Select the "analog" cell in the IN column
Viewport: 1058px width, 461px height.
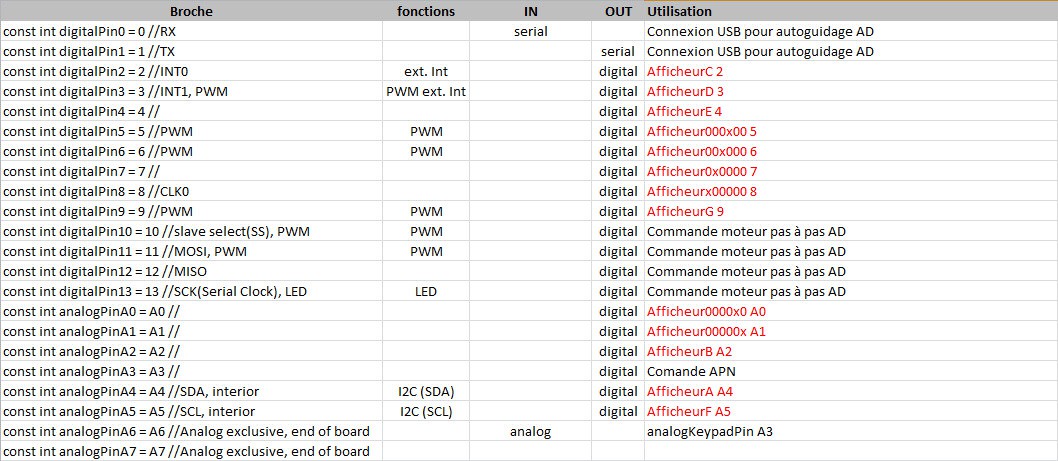click(x=530, y=431)
